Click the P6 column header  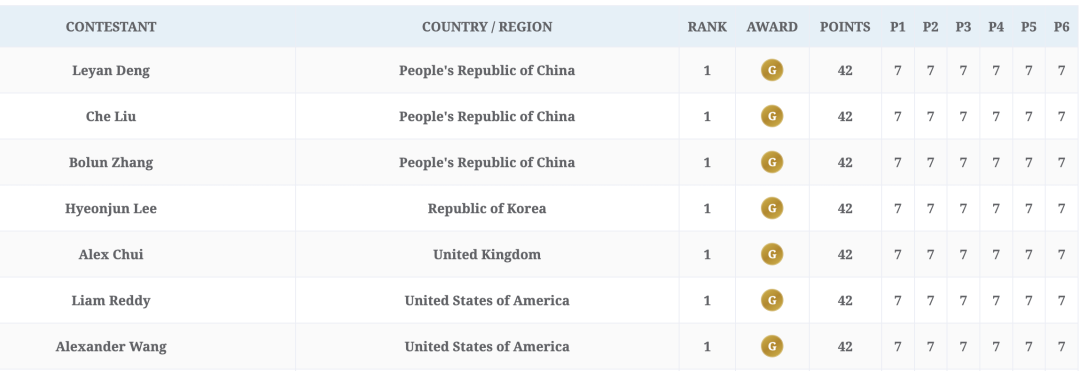point(1061,27)
